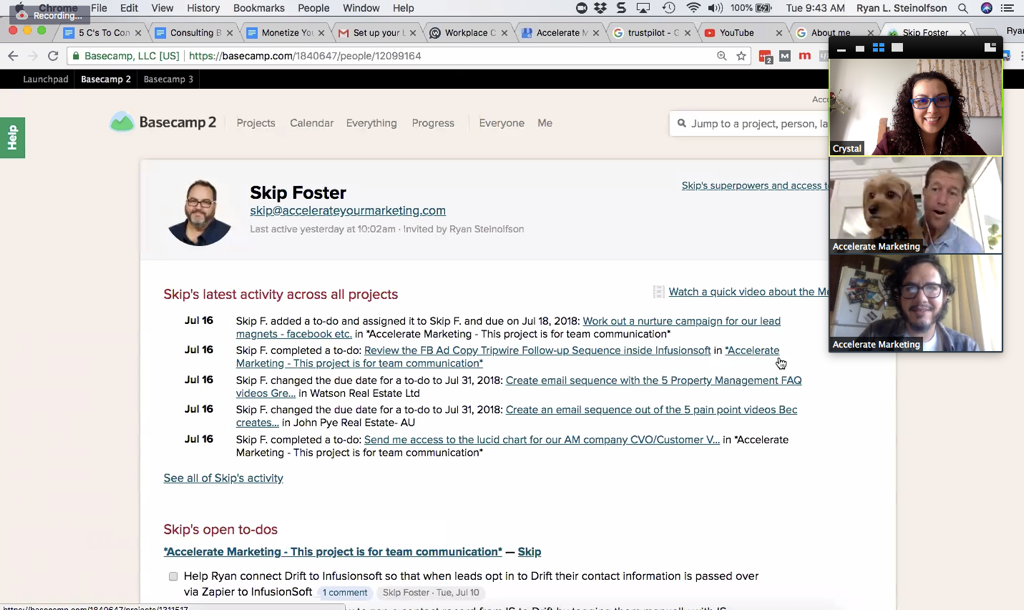Click the green Help side tab

[x=12, y=138]
